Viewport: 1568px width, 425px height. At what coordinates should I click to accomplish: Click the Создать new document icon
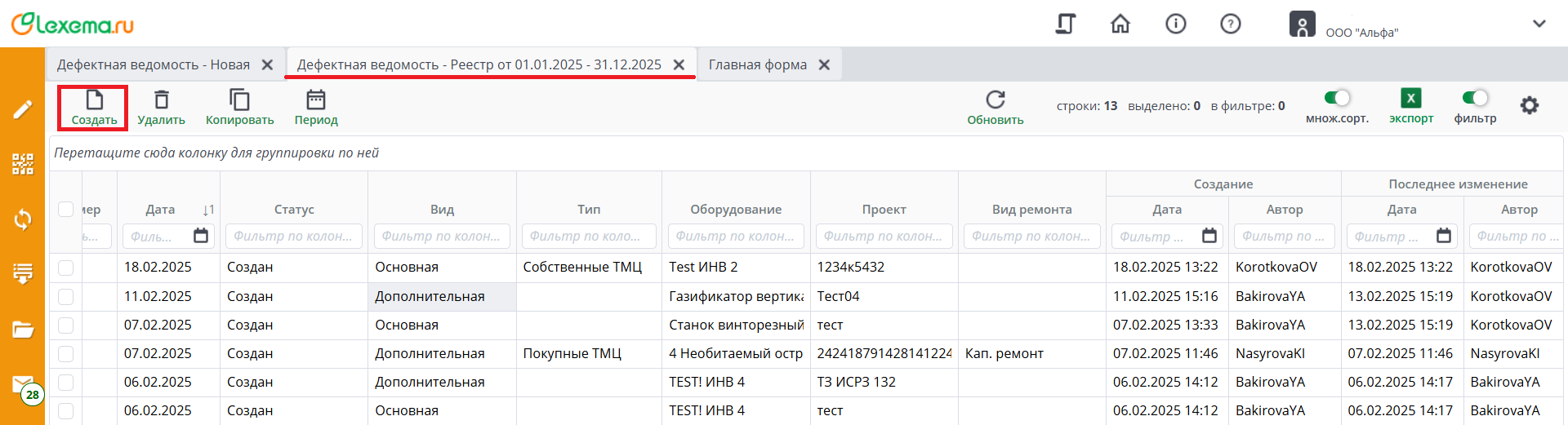[94, 100]
